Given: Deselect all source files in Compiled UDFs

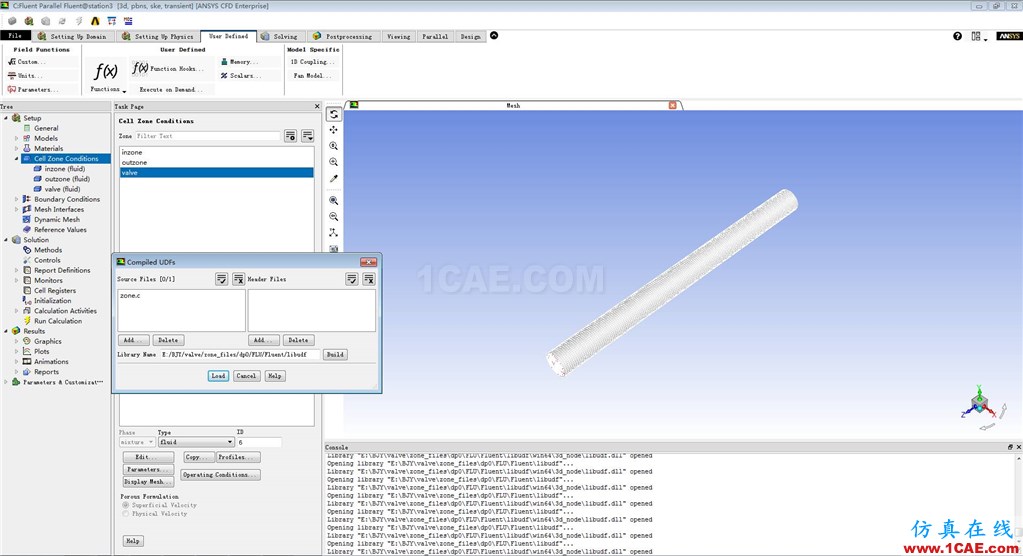Looking at the screenshot, I should [239, 279].
